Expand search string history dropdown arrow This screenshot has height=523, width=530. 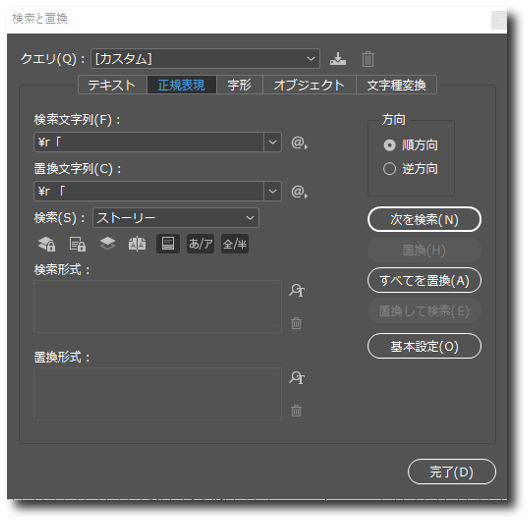pyautogui.click(x=272, y=142)
